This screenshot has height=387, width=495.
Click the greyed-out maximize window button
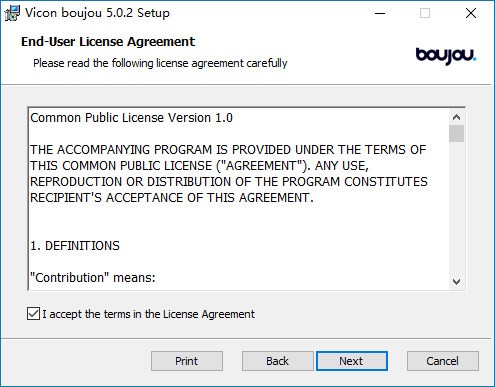click(x=425, y=13)
